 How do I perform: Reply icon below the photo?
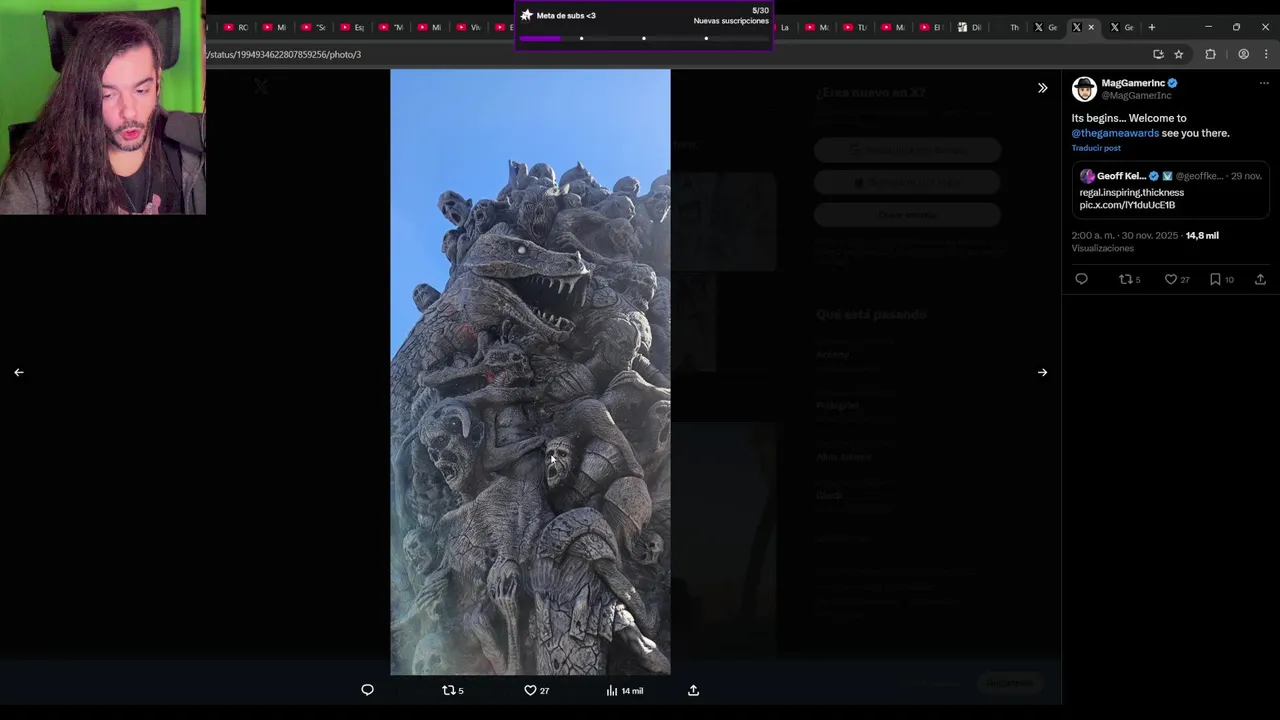[367, 690]
